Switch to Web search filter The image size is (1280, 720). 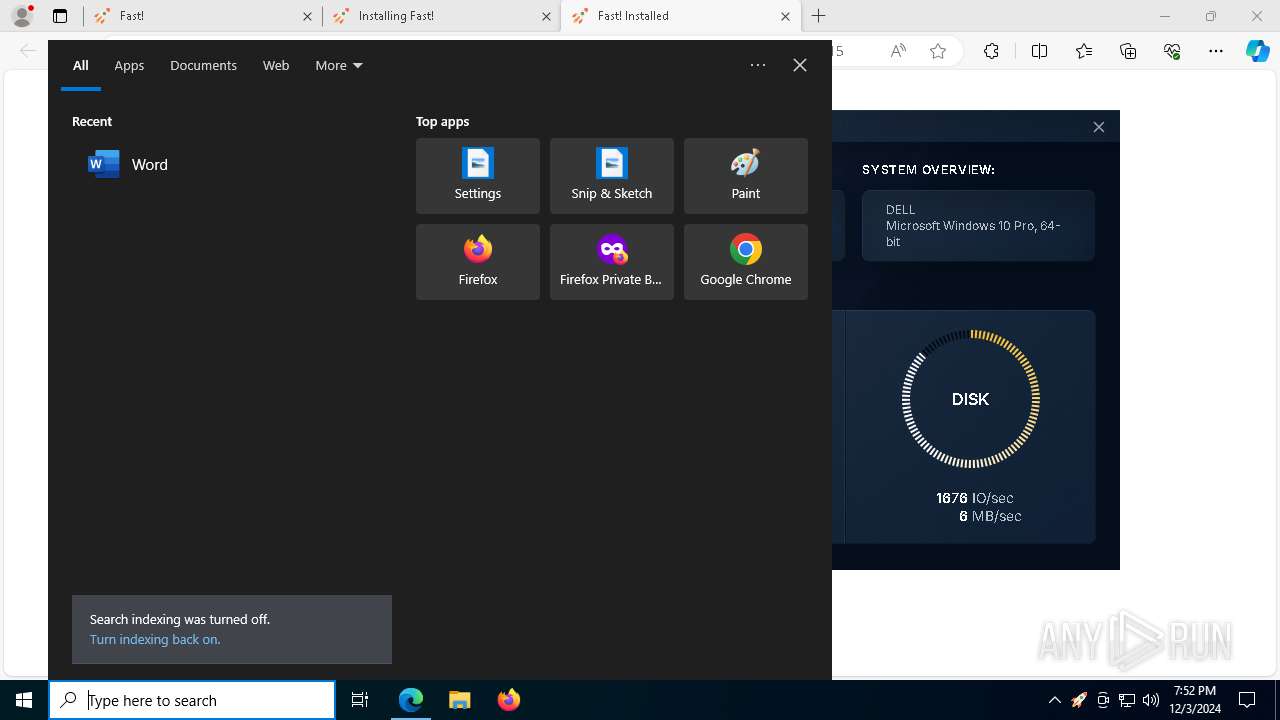(276, 65)
